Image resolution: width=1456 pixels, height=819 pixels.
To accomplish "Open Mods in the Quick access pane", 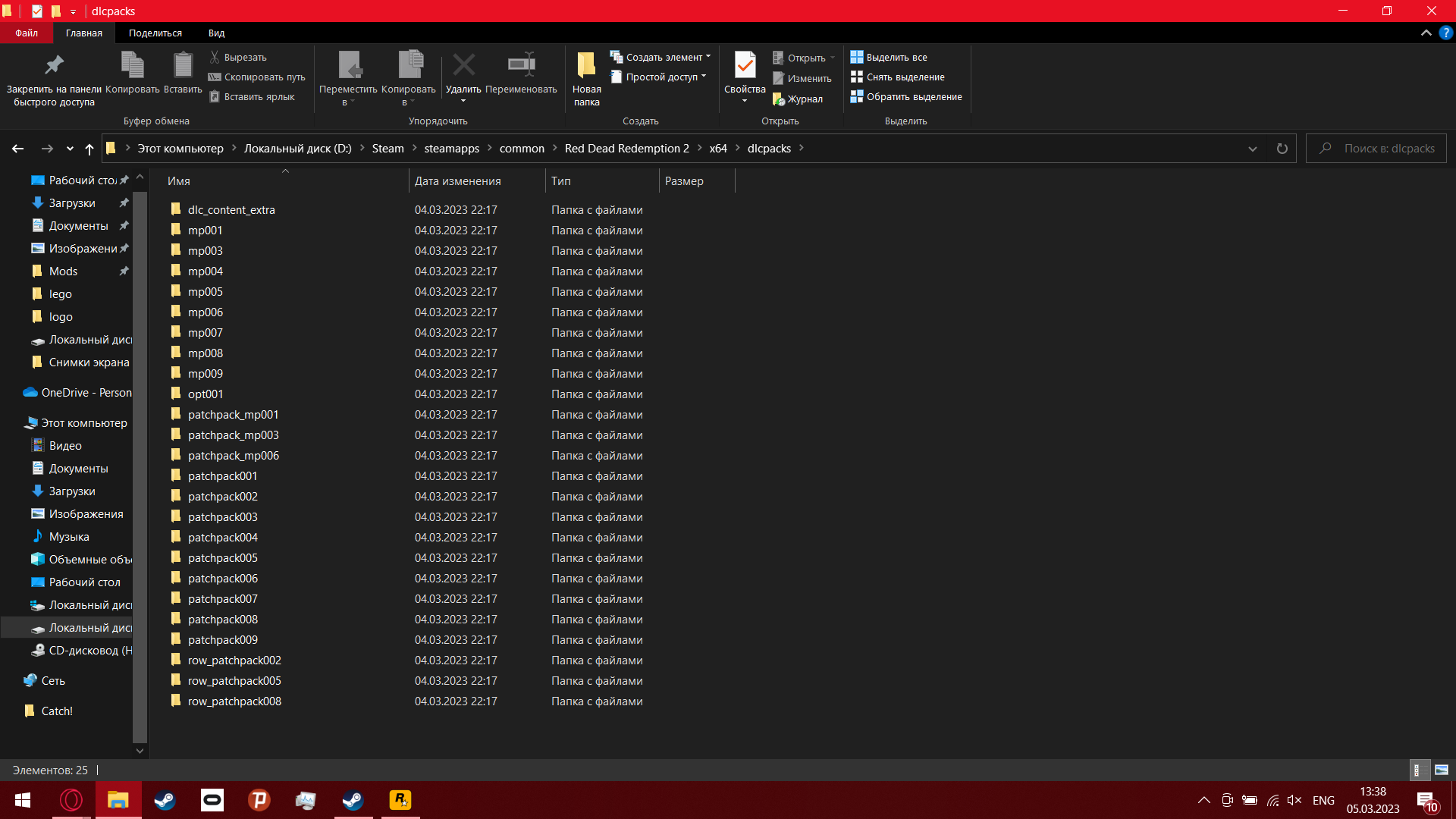I will click(x=63, y=271).
